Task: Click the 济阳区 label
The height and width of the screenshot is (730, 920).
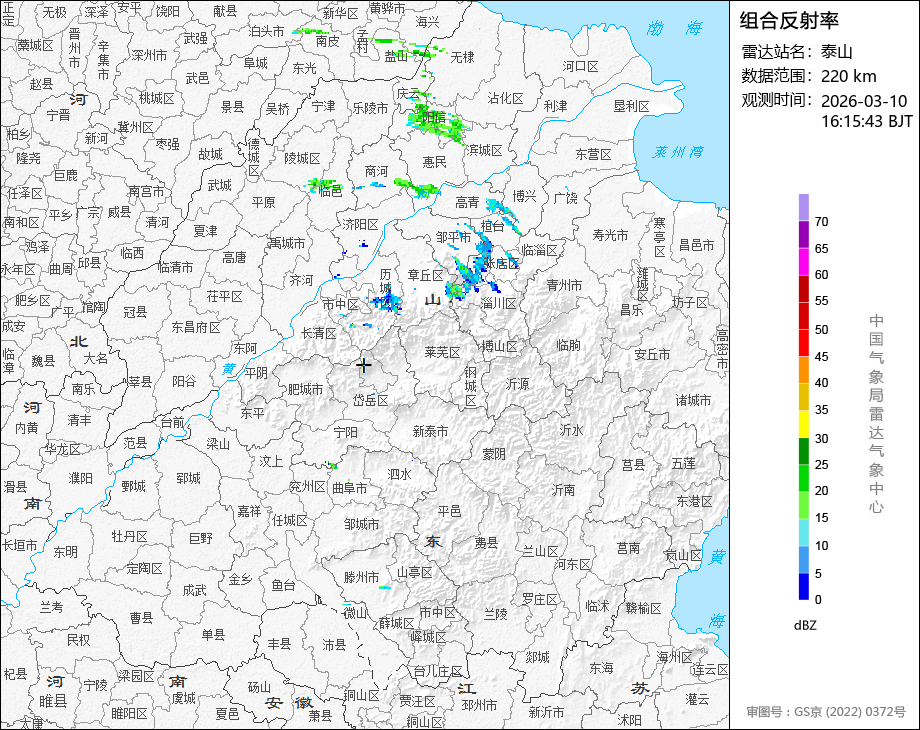Action: (361, 225)
